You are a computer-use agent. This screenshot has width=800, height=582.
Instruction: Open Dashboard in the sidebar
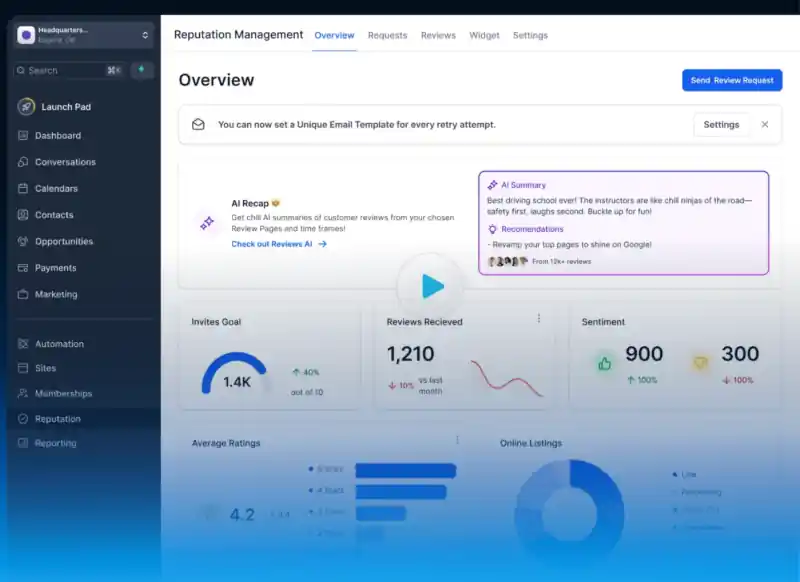[58, 136]
